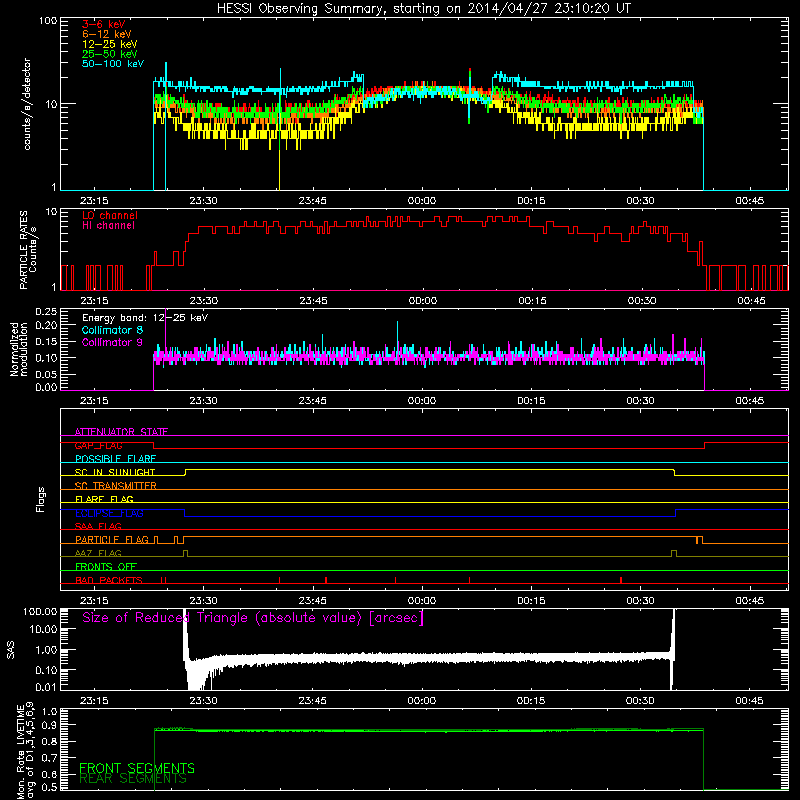
Task: Click the 0.9 value on livetime axis
Action: (x=49, y=726)
